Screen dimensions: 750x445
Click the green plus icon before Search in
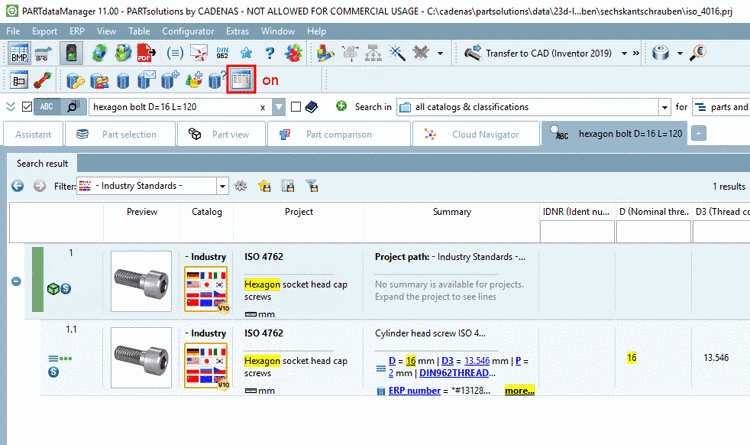341,106
